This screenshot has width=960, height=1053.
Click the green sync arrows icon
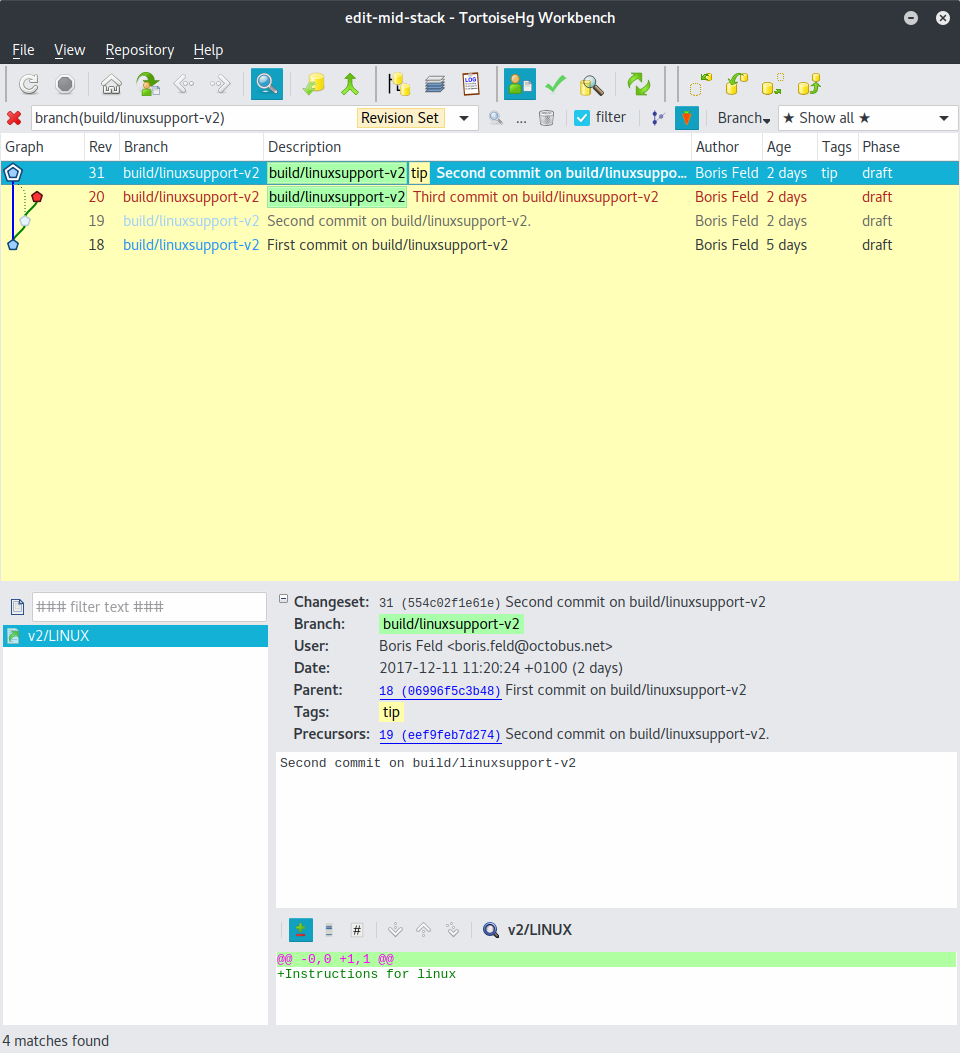(638, 85)
